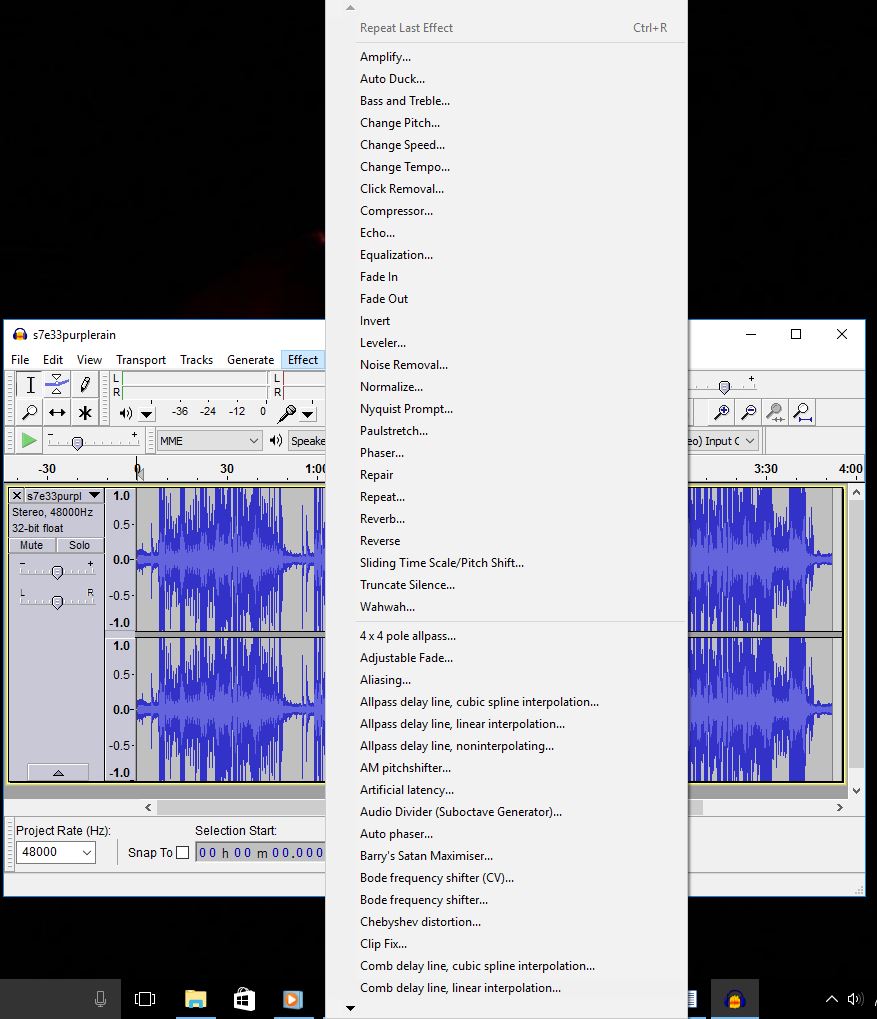Adjust the playback speed slider
The image size is (877, 1019).
point(77,443)
